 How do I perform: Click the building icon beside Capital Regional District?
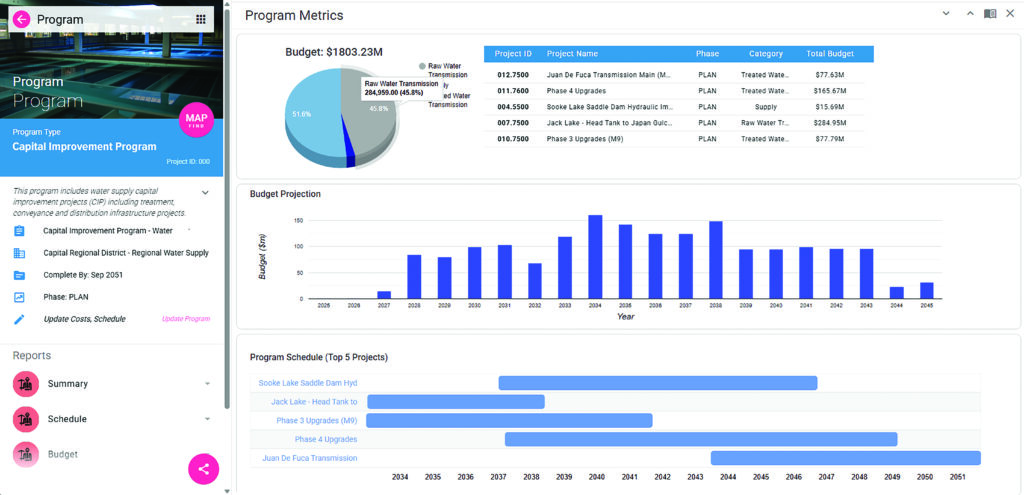[19, 253]
